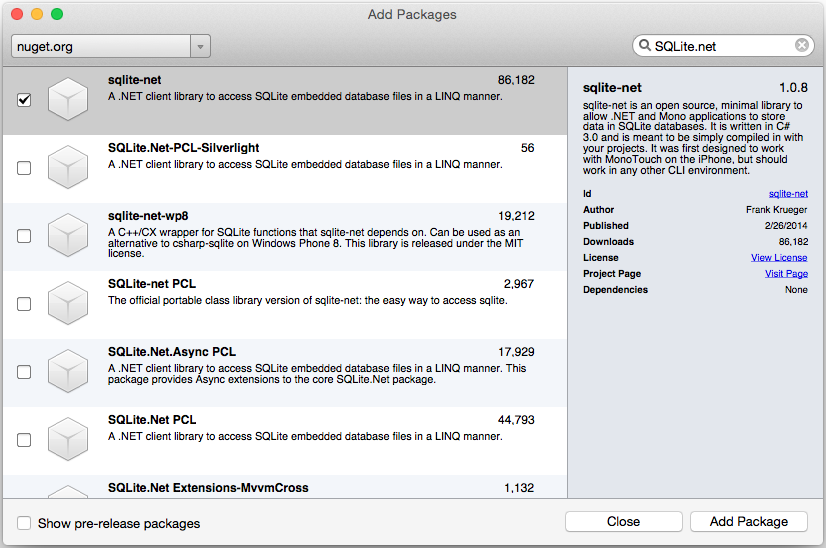Click the SQLite.Net PCL package icon

click(x=69, y=440)
